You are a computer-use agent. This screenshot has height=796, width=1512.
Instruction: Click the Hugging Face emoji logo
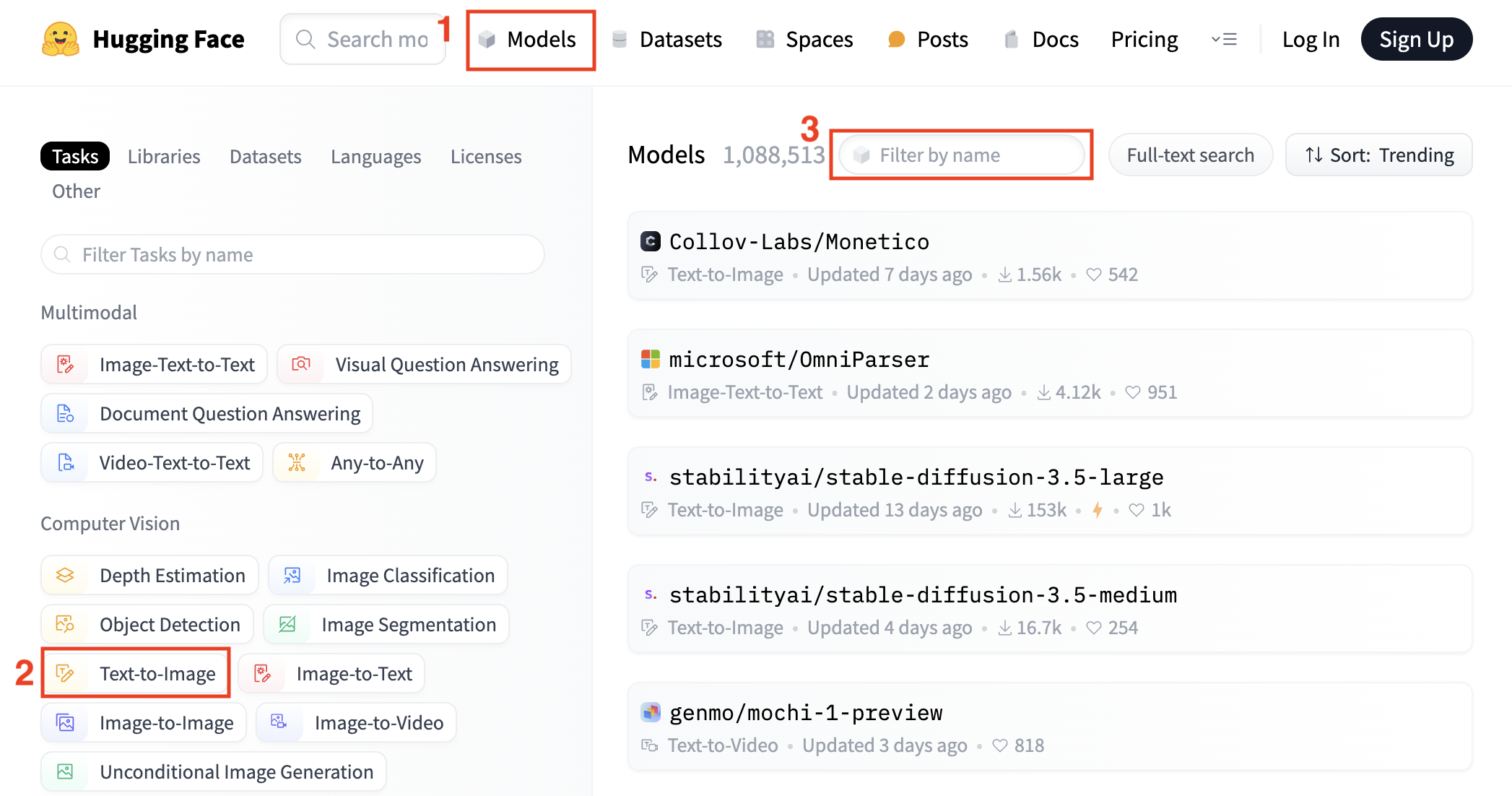coord(61,39)
